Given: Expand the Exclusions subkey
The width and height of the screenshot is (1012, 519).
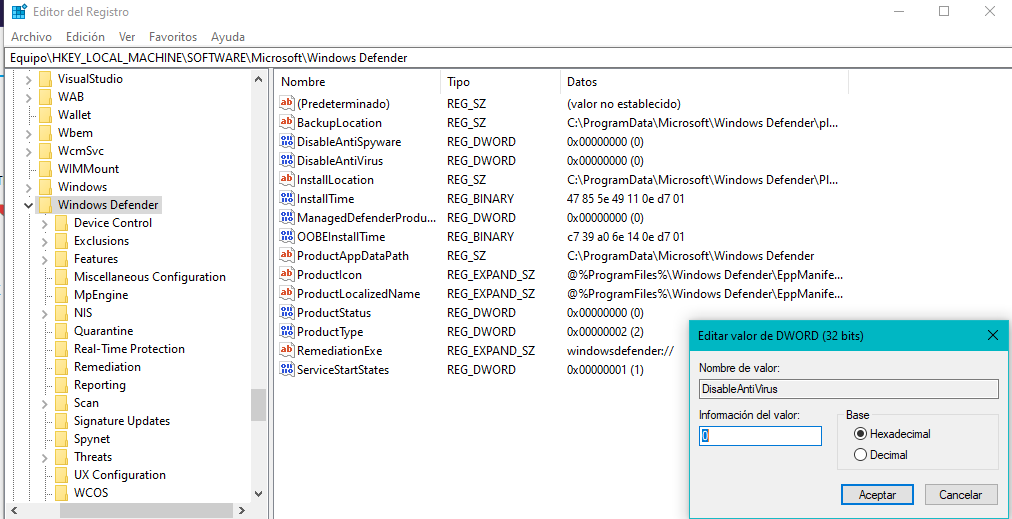Looking at the screenshot, I should pyautogui.click(x=45, y=241).
